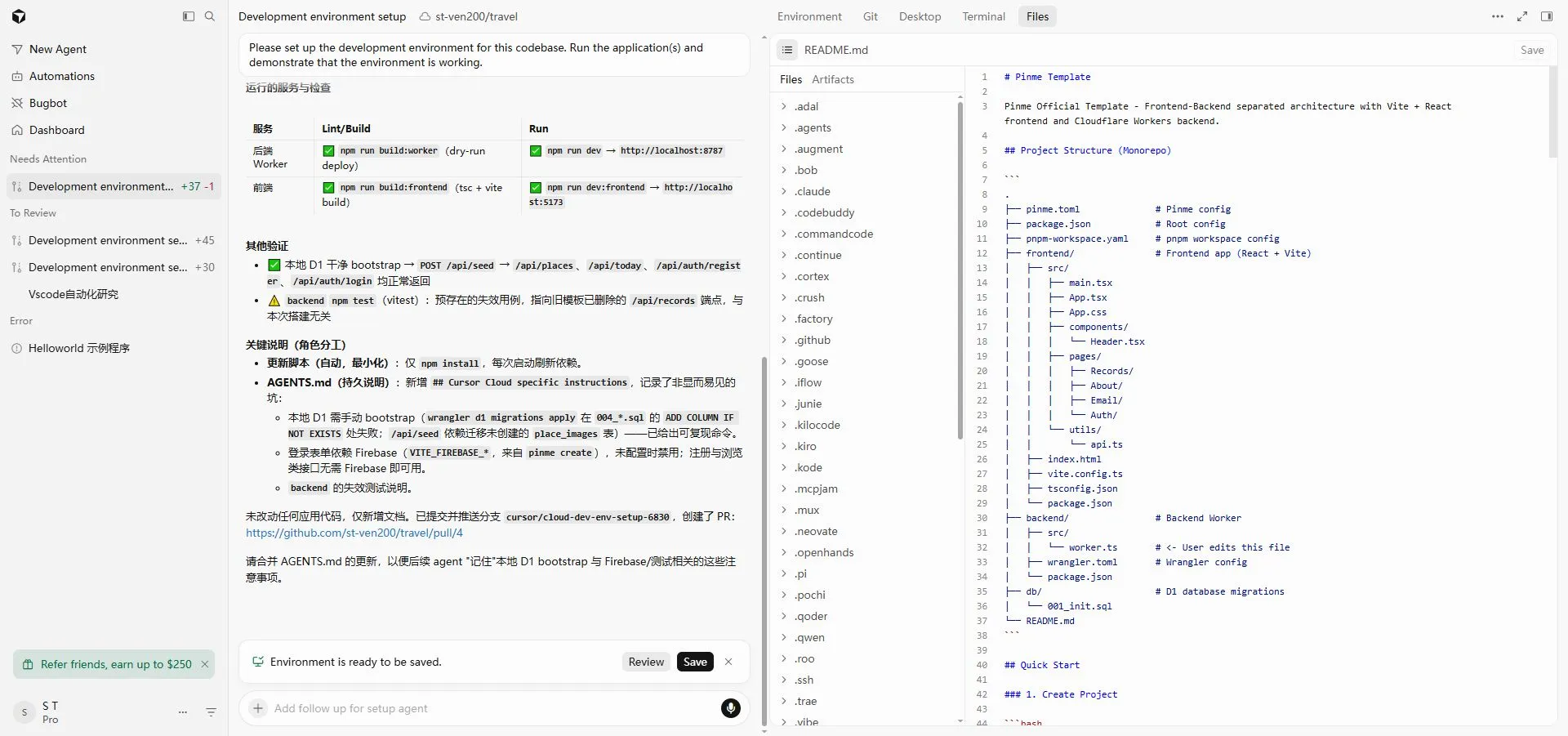Open the GitHub pull/4 link
Screen dimensions: 1568x736
point(354,533)
